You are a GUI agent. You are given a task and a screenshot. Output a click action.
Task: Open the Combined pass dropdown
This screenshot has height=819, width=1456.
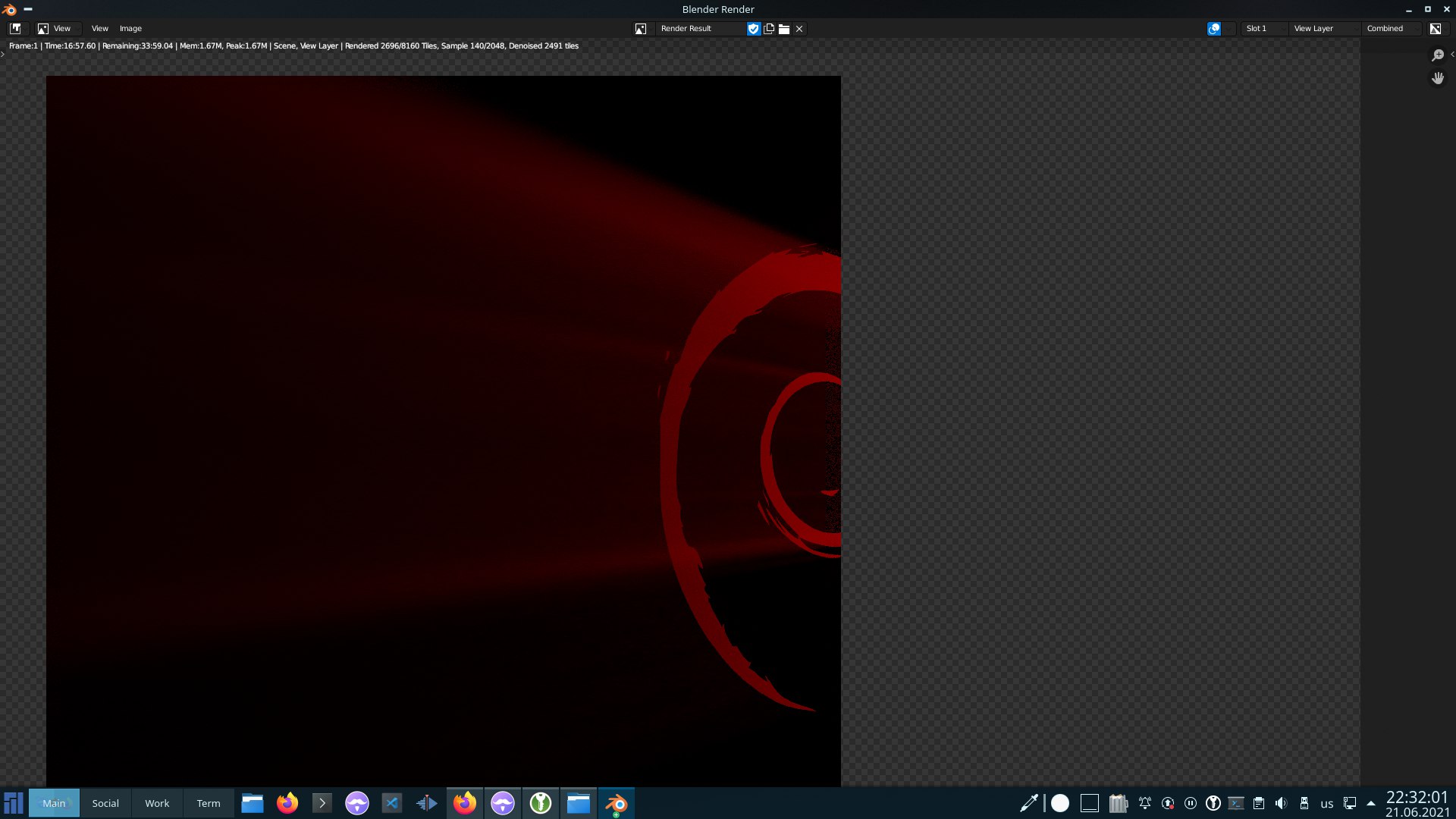[1392, 28]
